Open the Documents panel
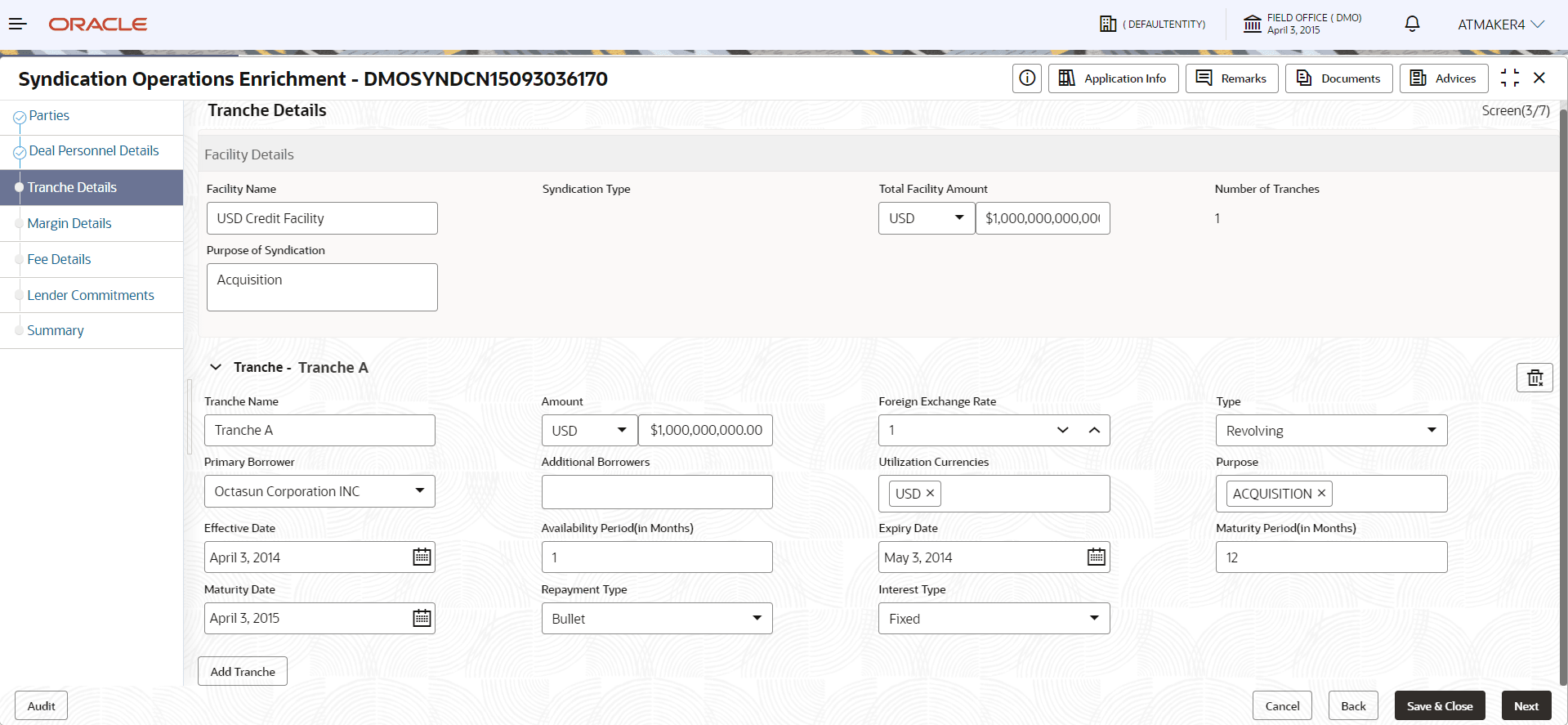The image size is (1568, 725). coord(1338,78)
